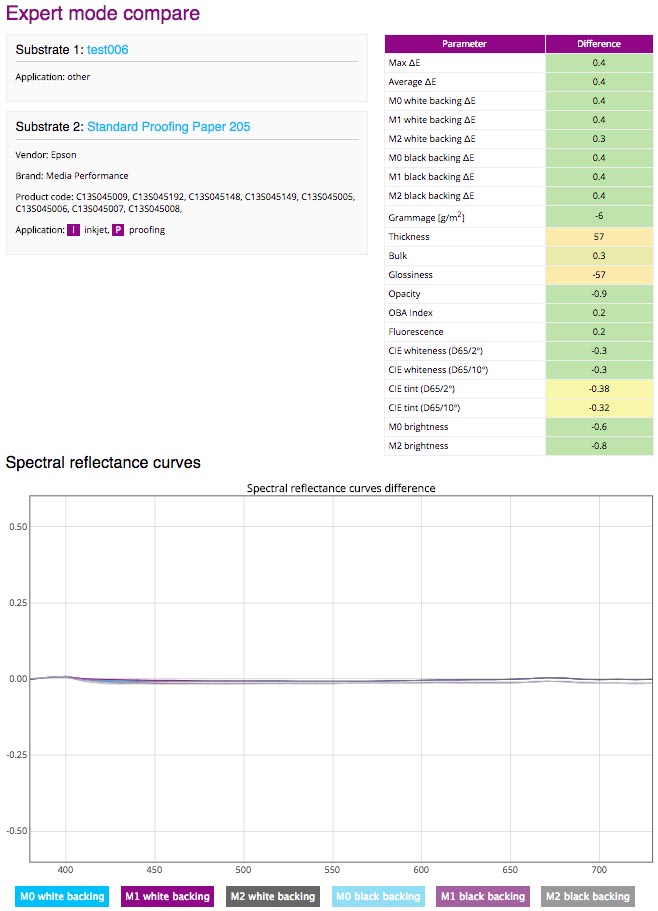Click the inkjet 'I' application badge
Image resolution: width=658 pixels, height=911 pixels.
73,230
